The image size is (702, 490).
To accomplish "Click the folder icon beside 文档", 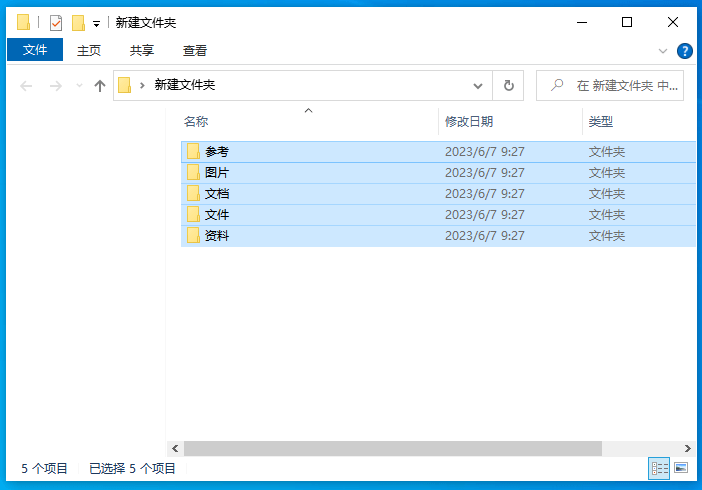I will point(193,193).
